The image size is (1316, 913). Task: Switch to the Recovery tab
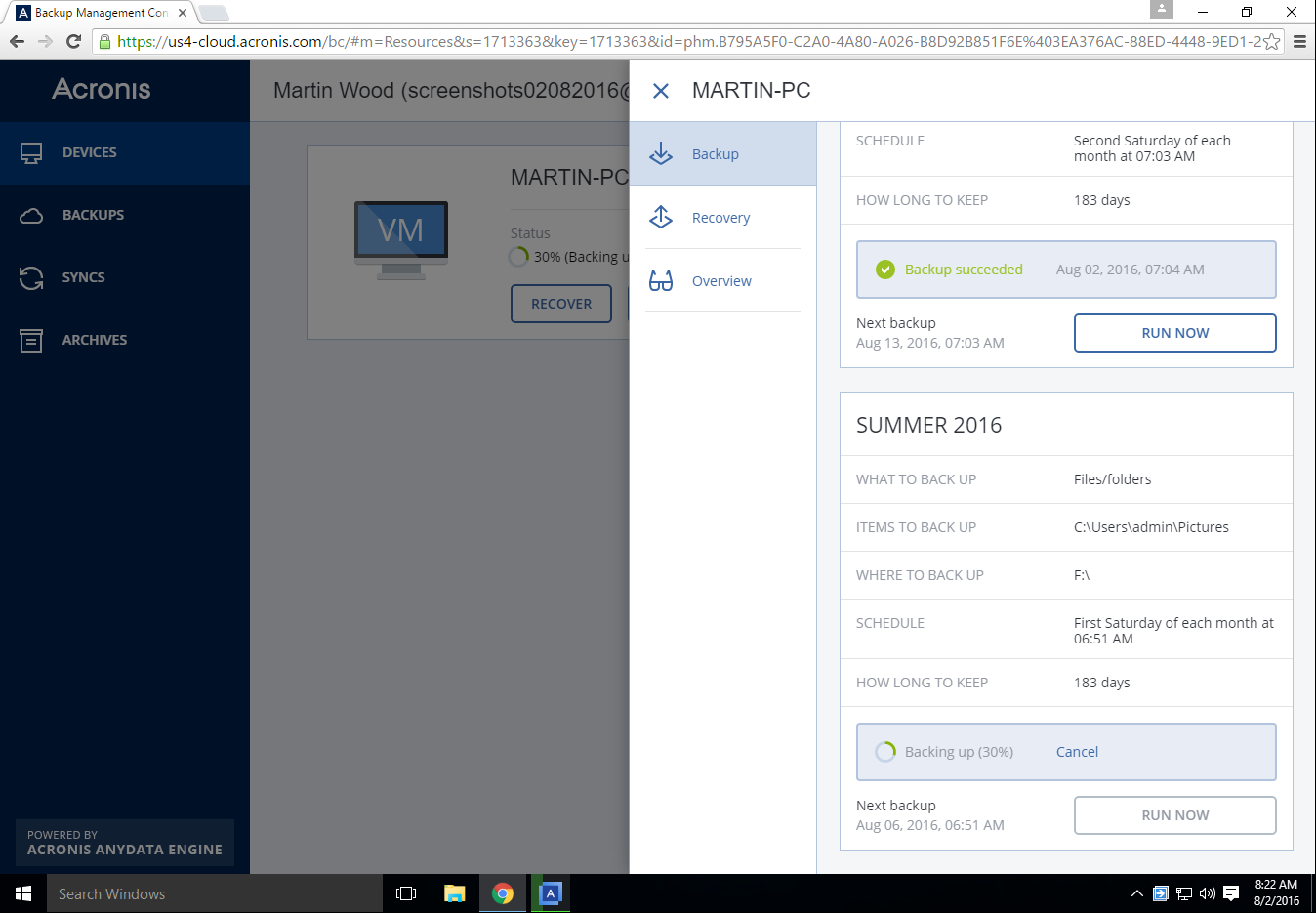[720, 218]
